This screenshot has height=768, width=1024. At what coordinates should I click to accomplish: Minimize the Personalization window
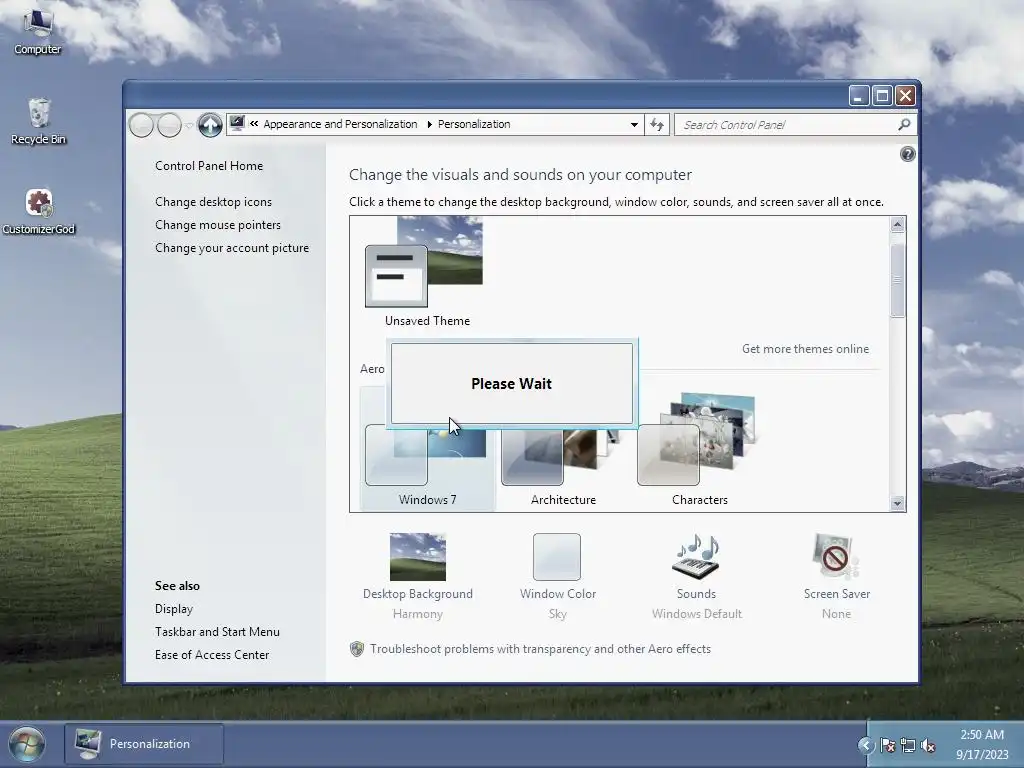859,96
